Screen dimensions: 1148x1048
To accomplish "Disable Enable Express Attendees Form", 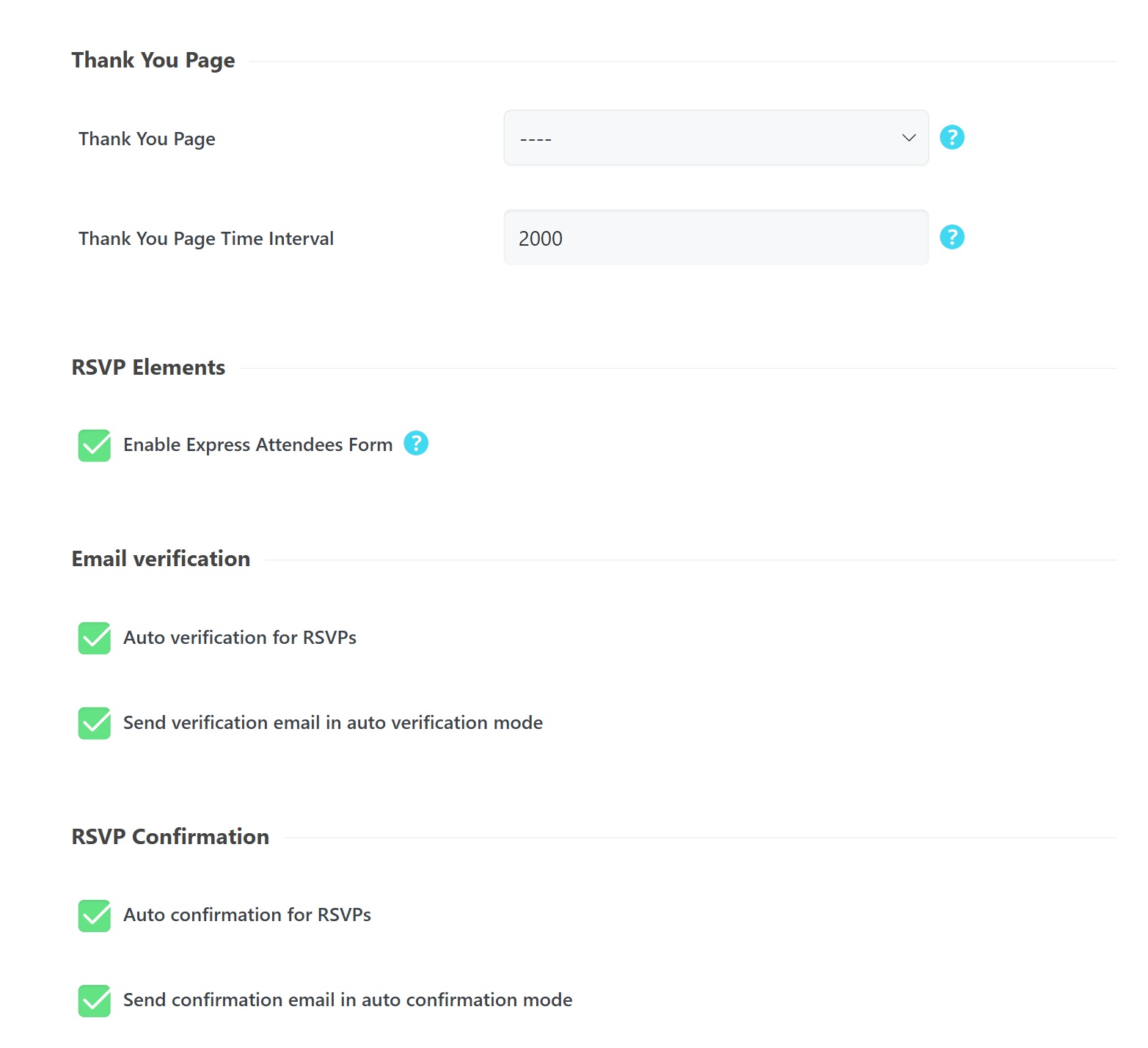I will [x=93, y=444].
